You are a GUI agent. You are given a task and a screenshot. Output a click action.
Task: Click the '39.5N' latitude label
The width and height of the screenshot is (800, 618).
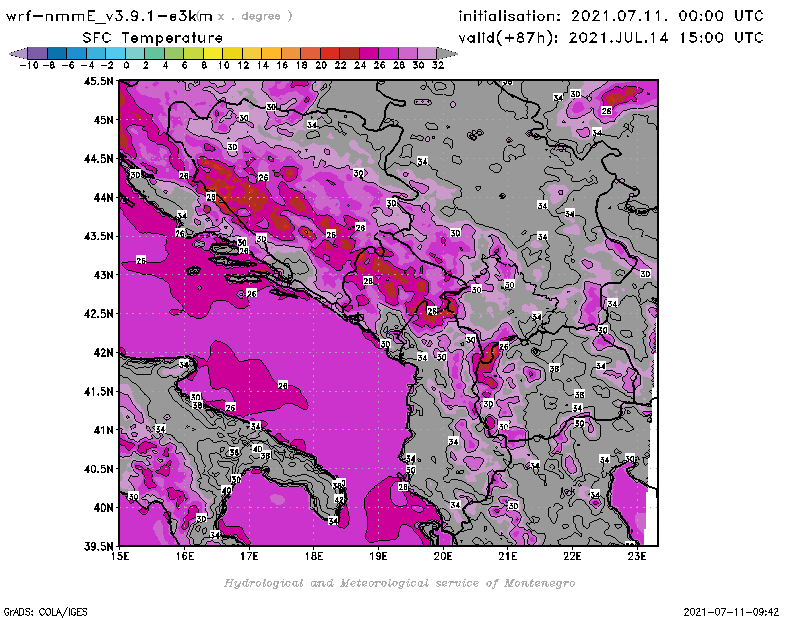point(99,547)
